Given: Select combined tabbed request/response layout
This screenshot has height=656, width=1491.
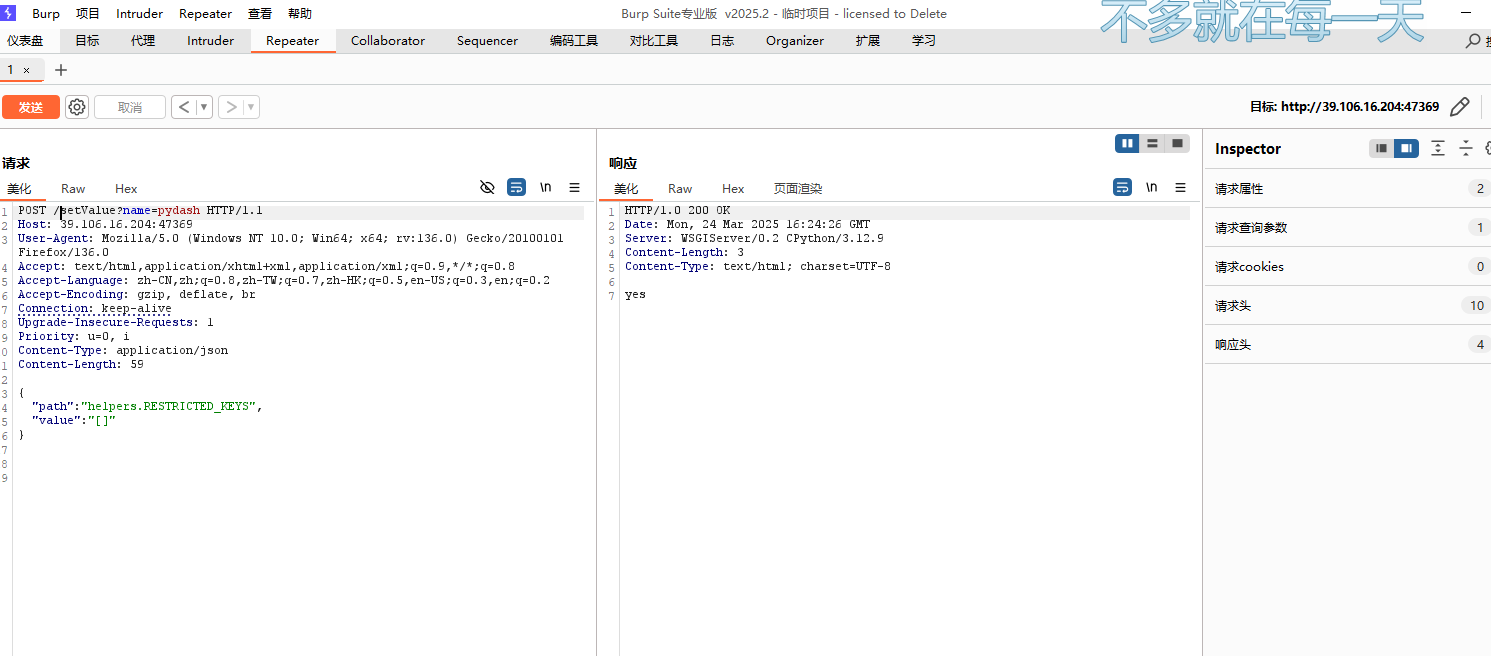Looking at the screenshot, I should [1178, 143].
